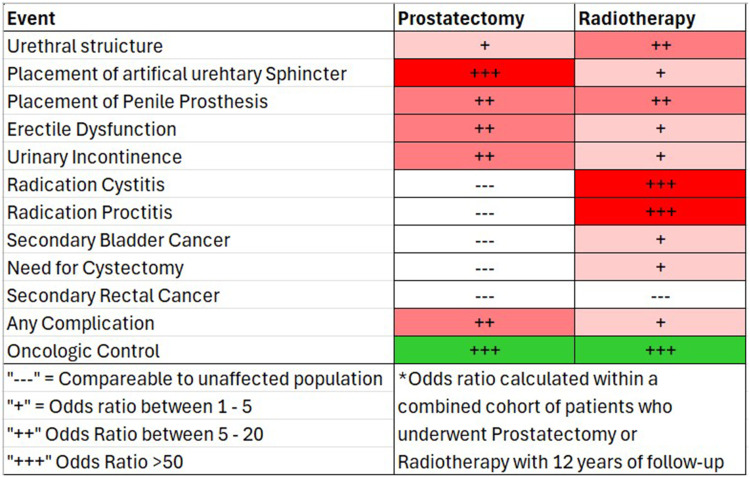750x477 pixels.
Task: Select the Radiation Proctitis row label
Action: [87, 213]
